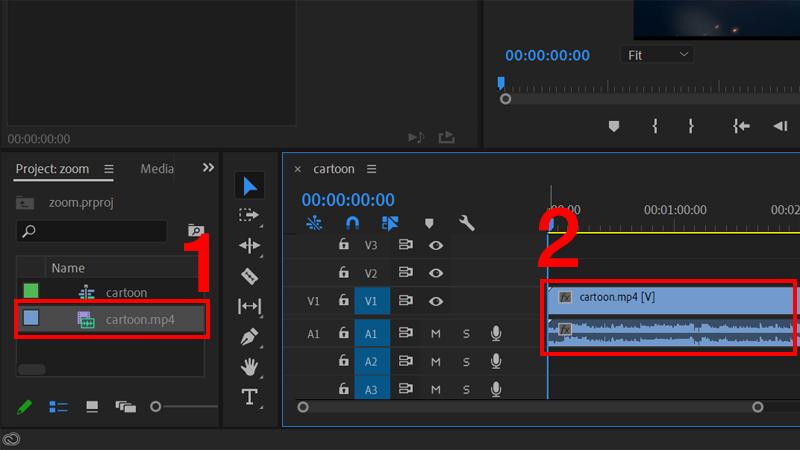Select the Pen tool
Viewport: 800px width, 450px height.
click(x=249, y=337)
